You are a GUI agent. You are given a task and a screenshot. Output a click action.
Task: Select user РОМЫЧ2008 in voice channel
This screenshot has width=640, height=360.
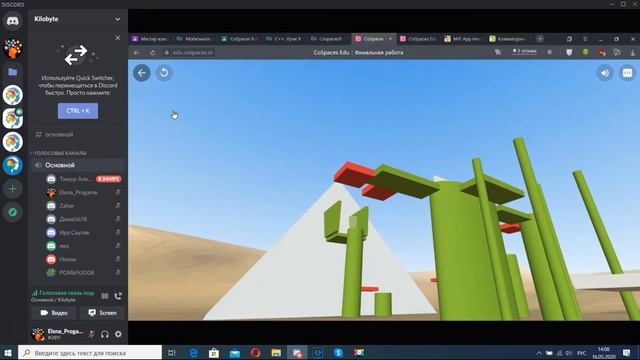point(84,272)
